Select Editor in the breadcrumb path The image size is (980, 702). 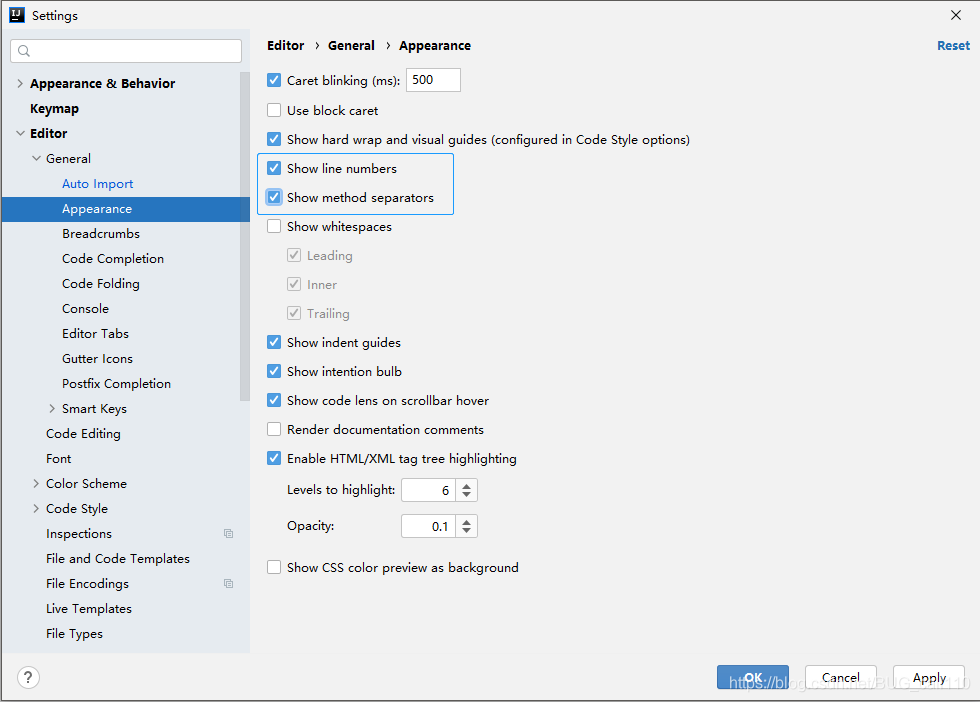tap(285, 45)
